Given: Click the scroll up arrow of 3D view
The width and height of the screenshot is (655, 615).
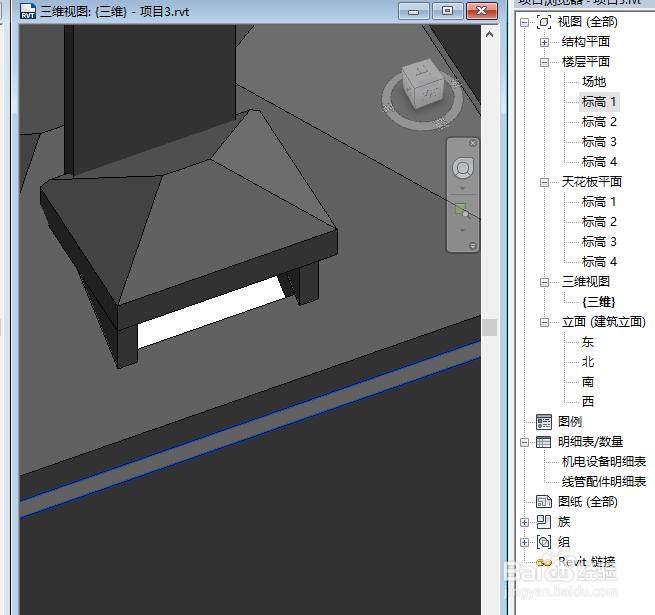Looking at the screenshot, I should click(490, 34).
